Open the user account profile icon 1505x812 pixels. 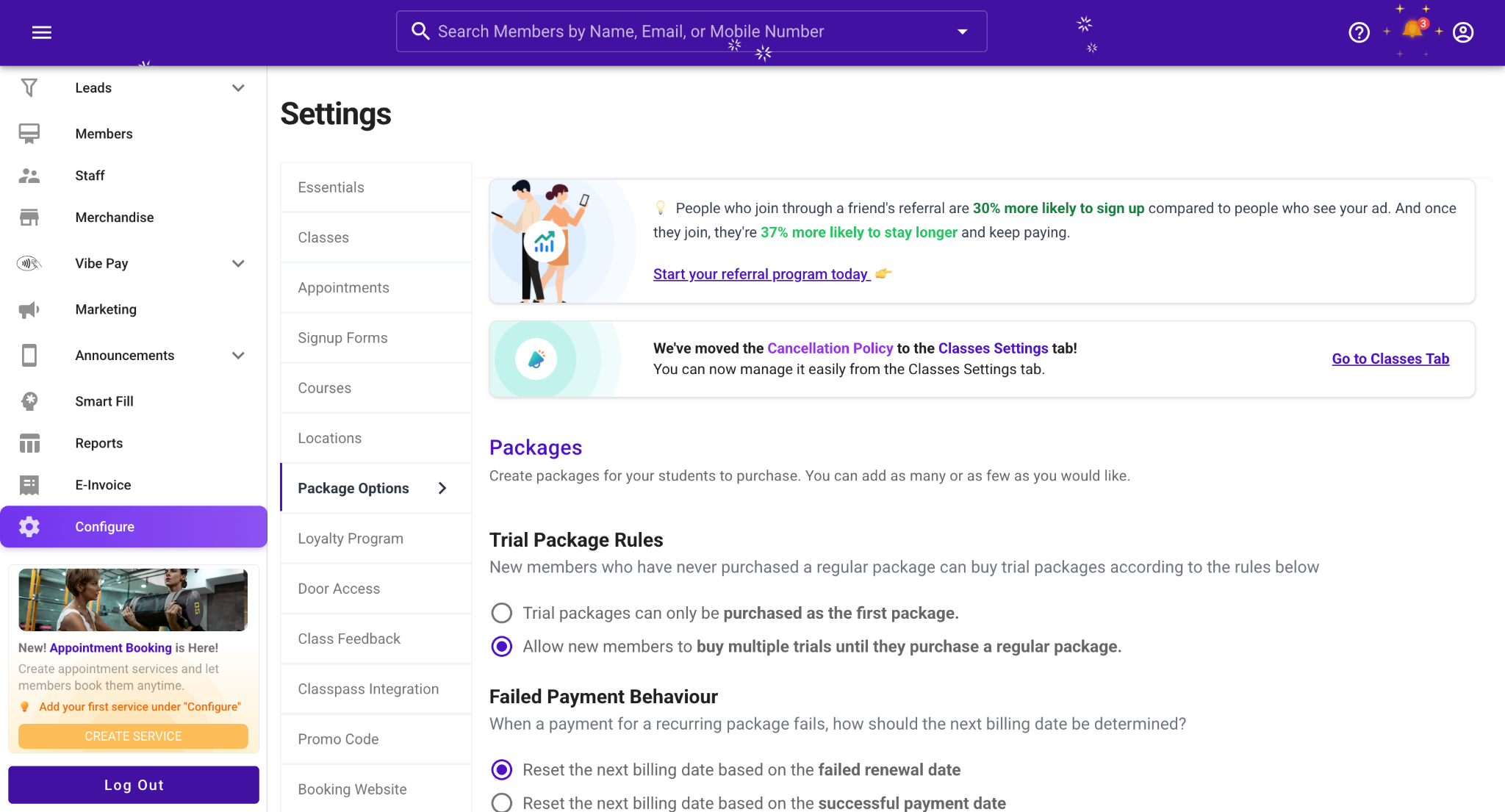tap(1463, 32)
